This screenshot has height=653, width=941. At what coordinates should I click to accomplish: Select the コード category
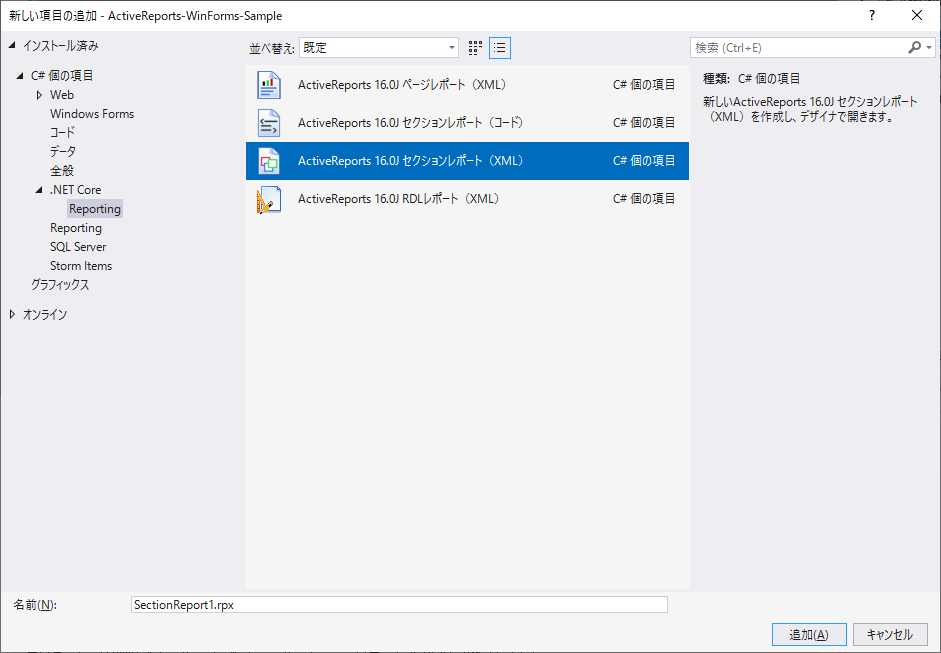pos(62,133)
